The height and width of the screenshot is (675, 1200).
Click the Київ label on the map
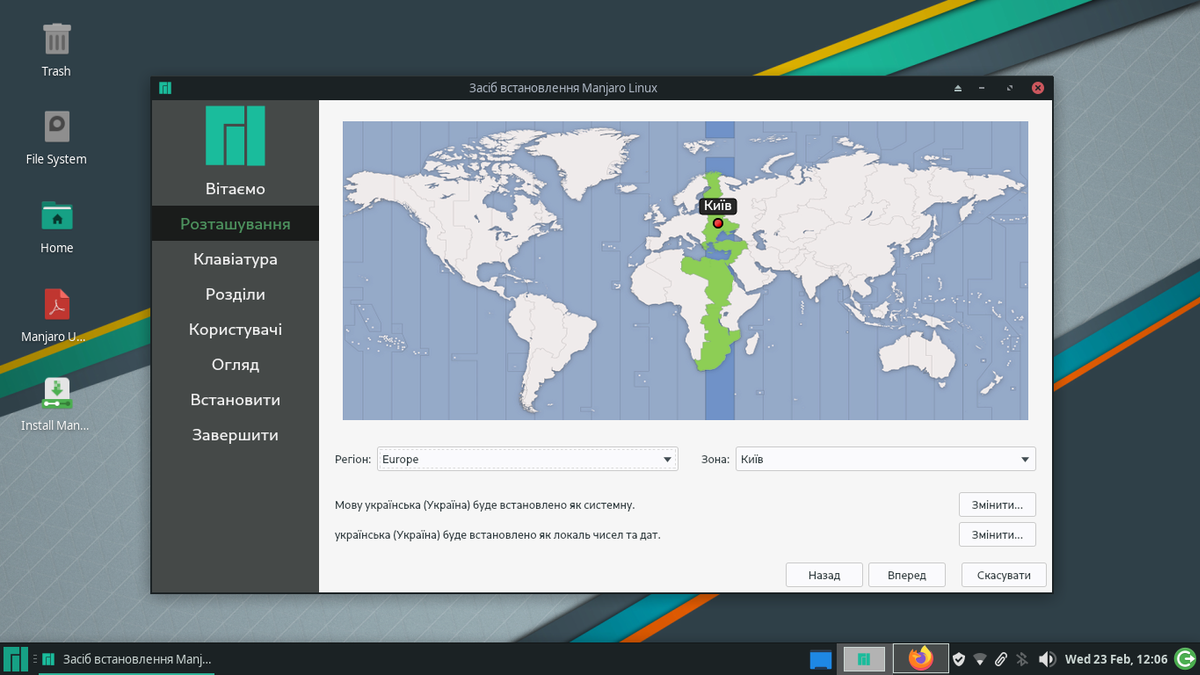718,205
